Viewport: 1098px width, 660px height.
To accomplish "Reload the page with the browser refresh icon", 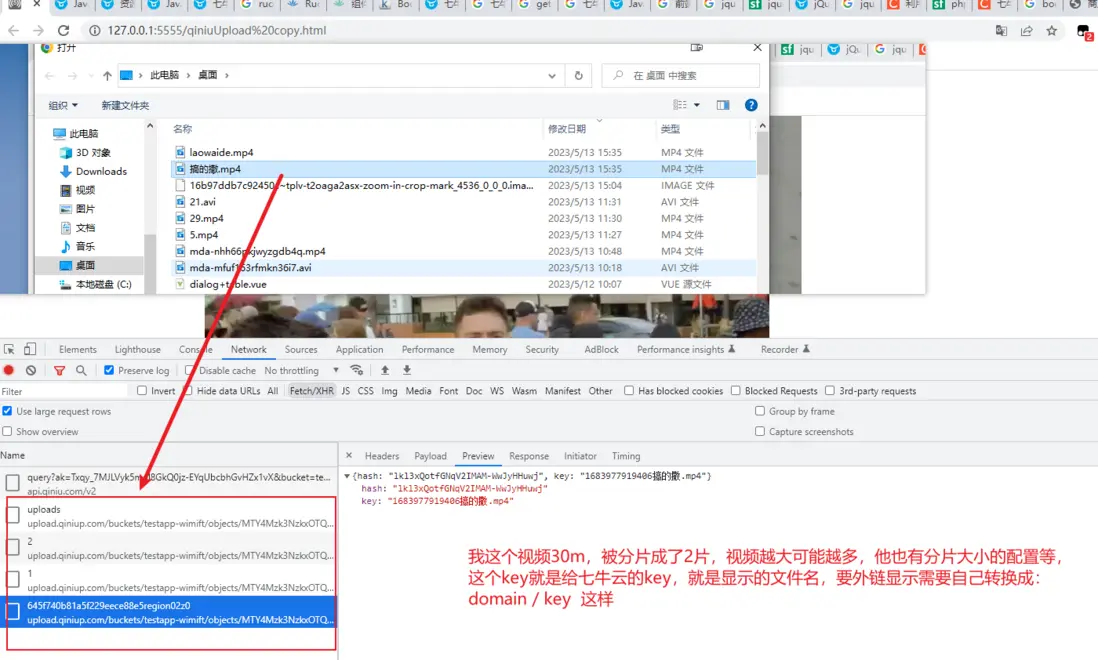I will pos(63,31).
